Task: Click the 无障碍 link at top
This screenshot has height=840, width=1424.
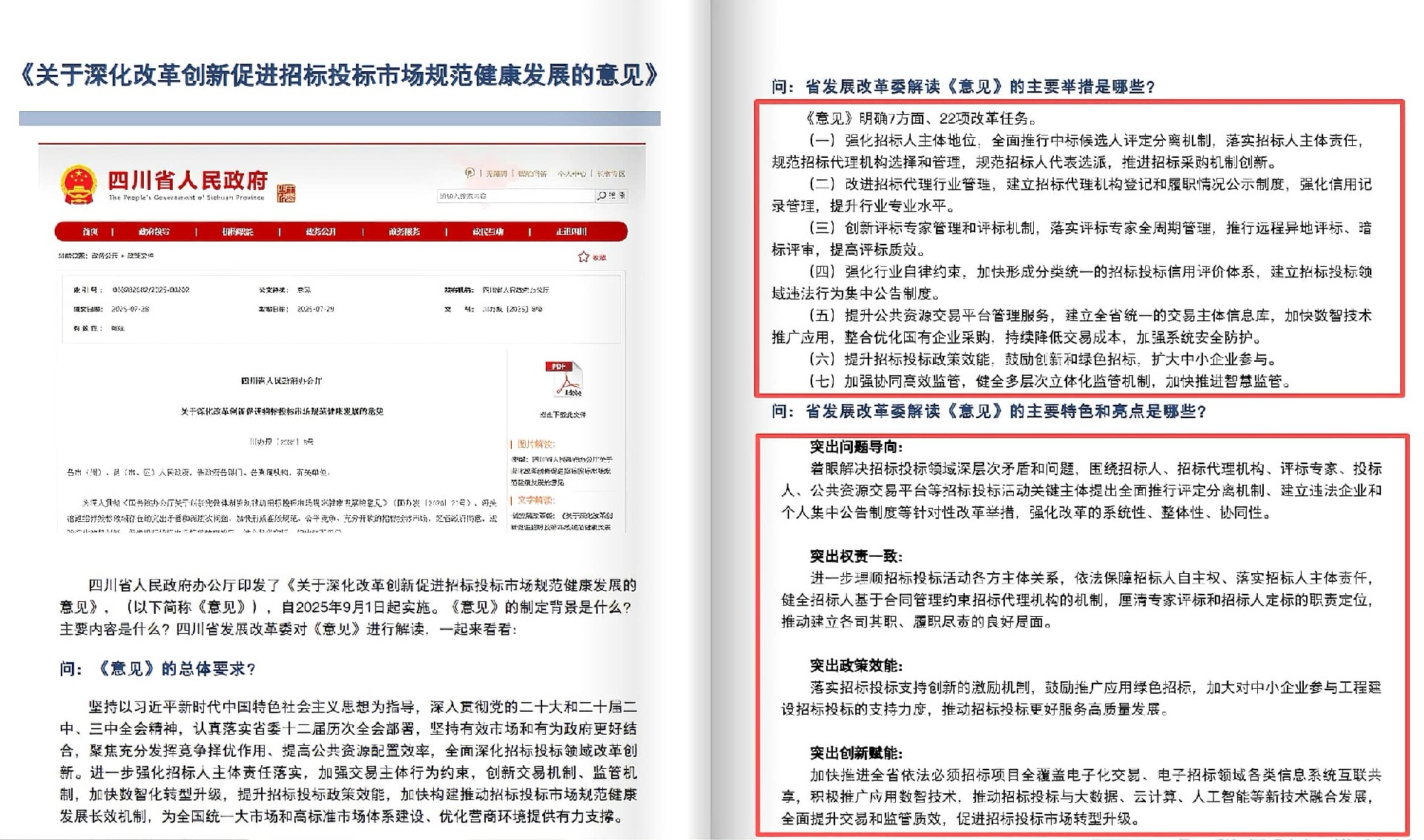Action: coord(496,173)
